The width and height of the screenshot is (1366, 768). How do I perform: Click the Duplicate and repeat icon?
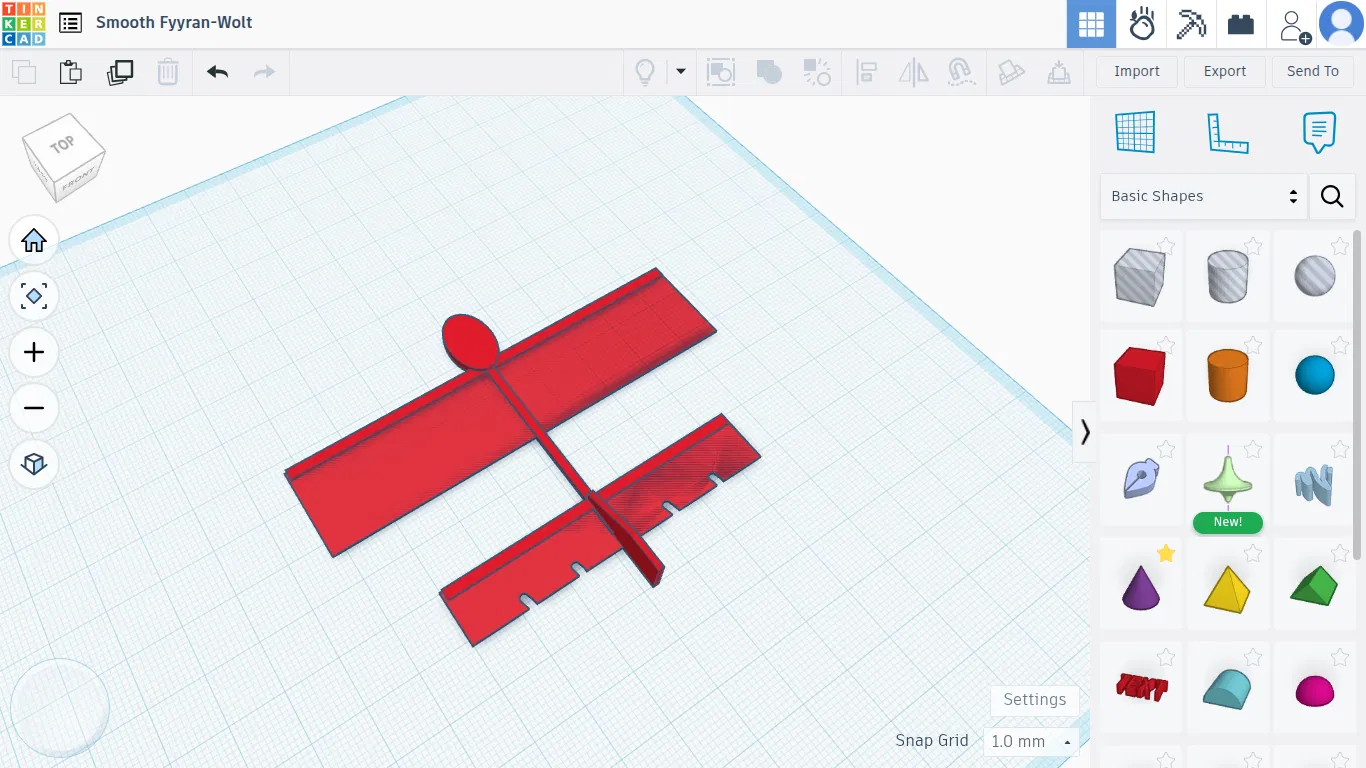[120, 72]
